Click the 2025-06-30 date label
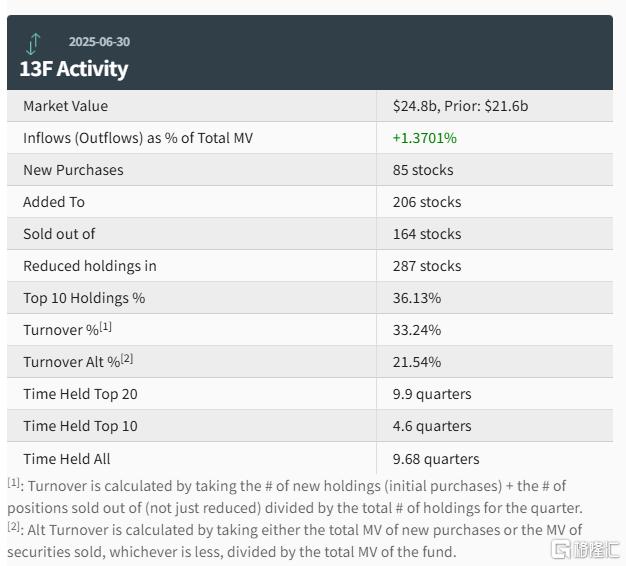The height and width of the screenshot is (566, 626). 99,42
